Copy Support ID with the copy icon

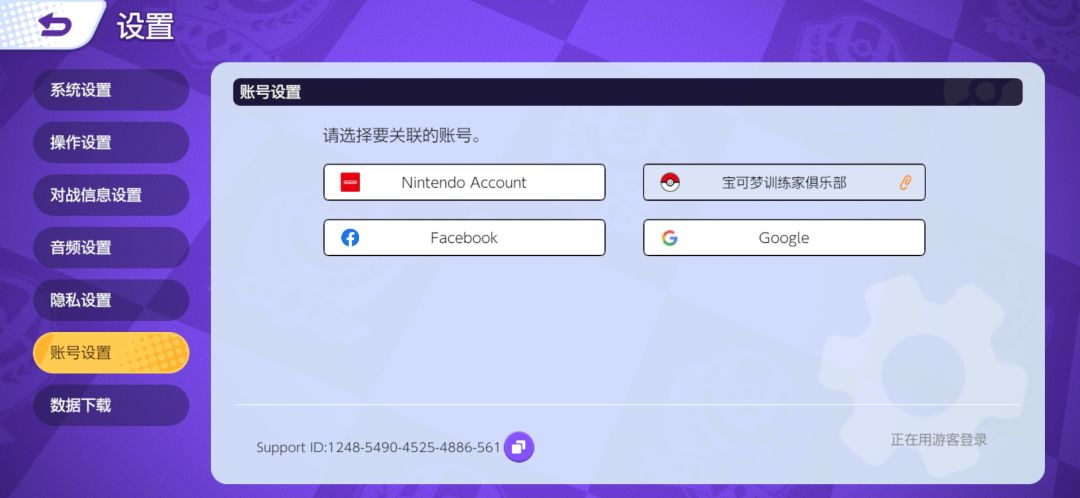pos(519,447)
